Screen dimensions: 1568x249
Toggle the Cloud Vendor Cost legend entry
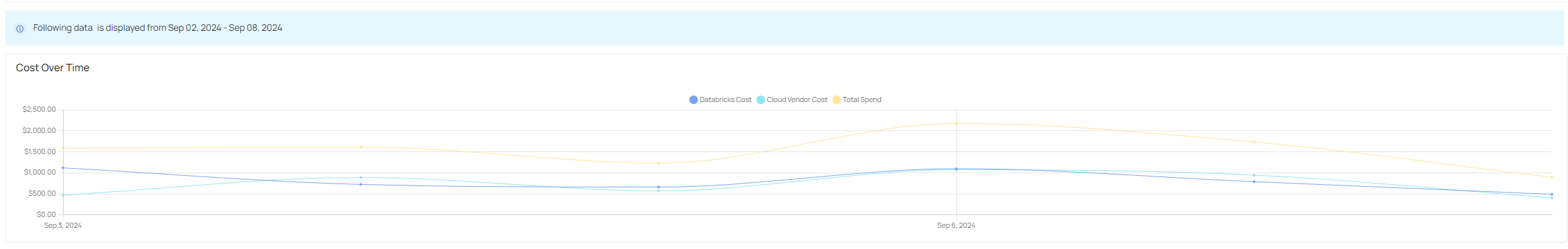click(792, 100)
